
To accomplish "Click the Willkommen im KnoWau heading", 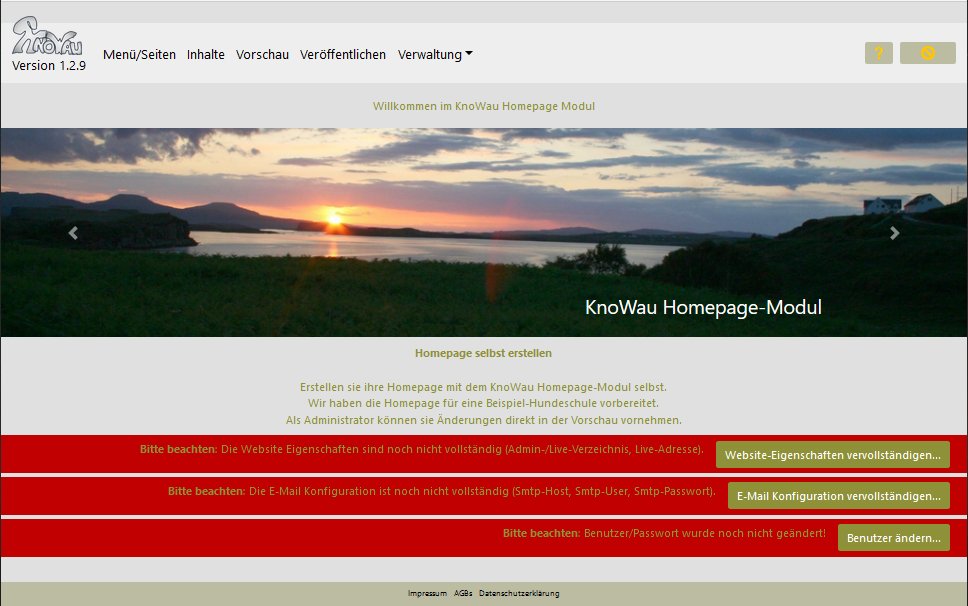I will pos(484,106).
